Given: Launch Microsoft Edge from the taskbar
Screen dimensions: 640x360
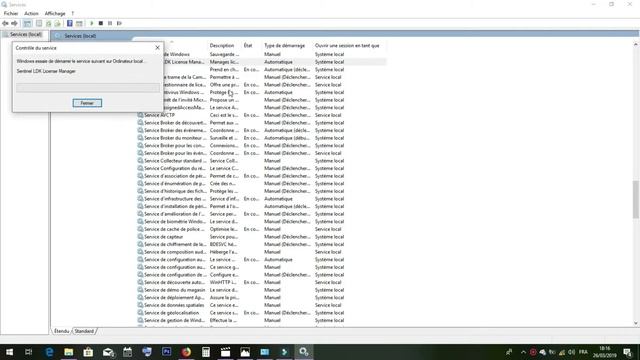Looking at the screenshot, I should [x=49, y=352].
